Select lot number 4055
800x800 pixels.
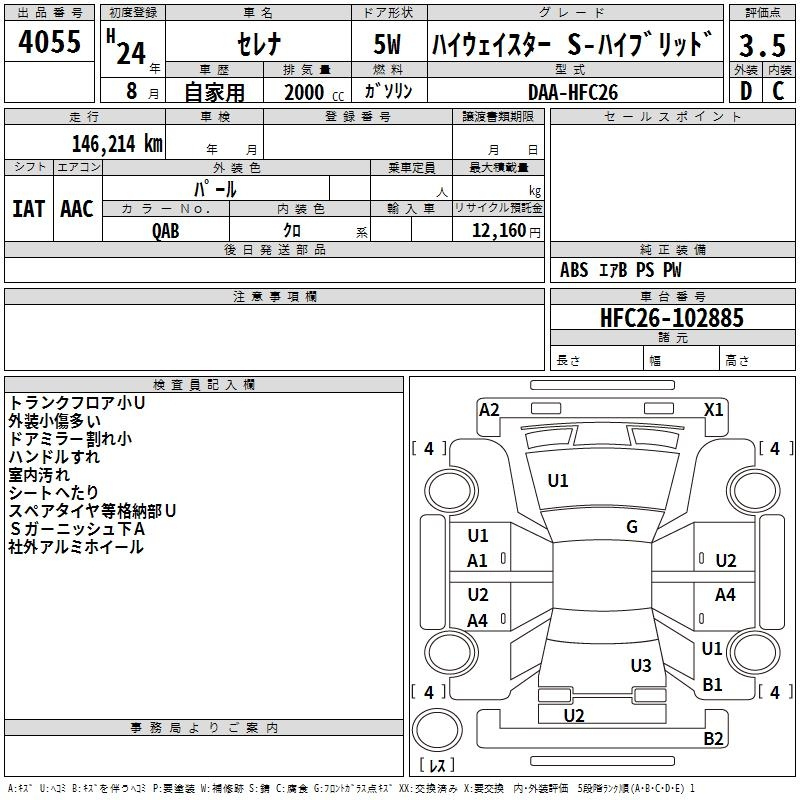pos(49,42)
